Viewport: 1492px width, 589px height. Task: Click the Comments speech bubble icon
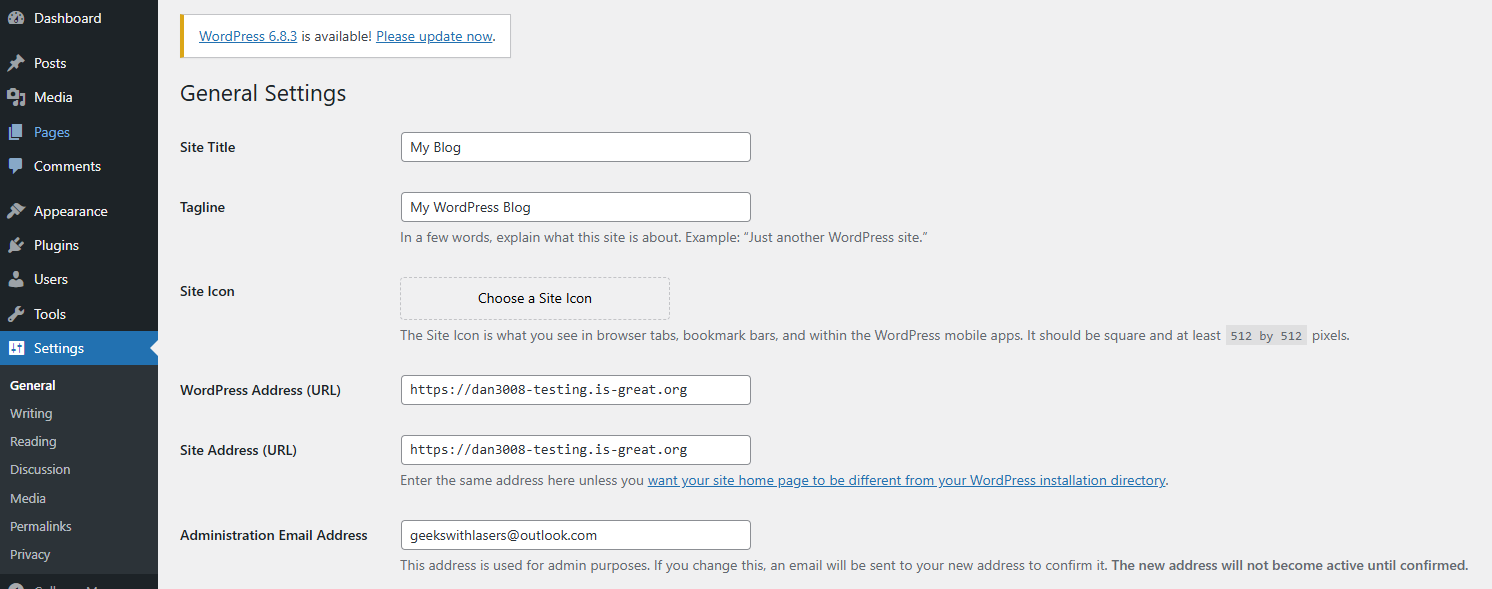point(16,166)
